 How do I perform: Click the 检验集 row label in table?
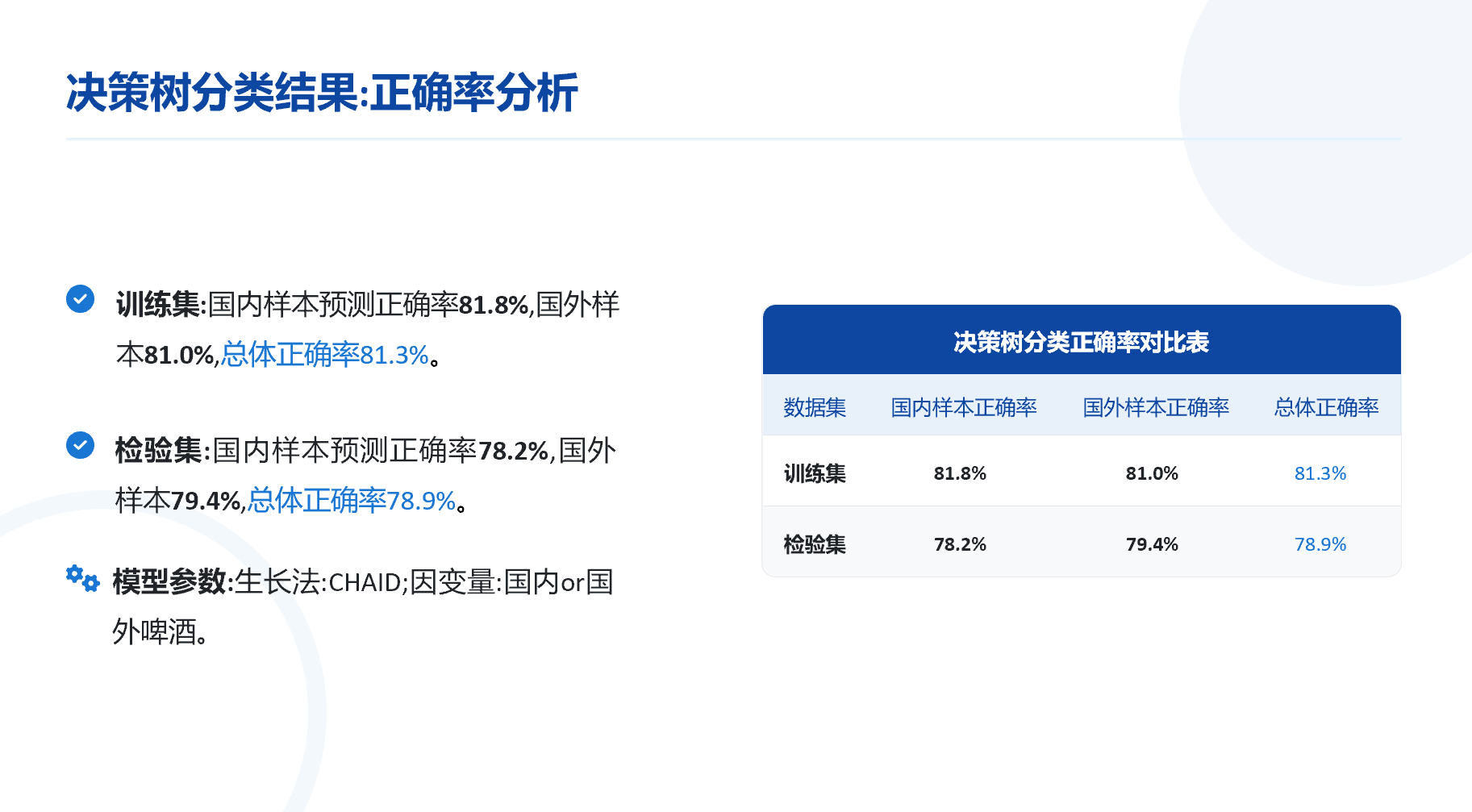pyautogui.click(x=815, y=544)
